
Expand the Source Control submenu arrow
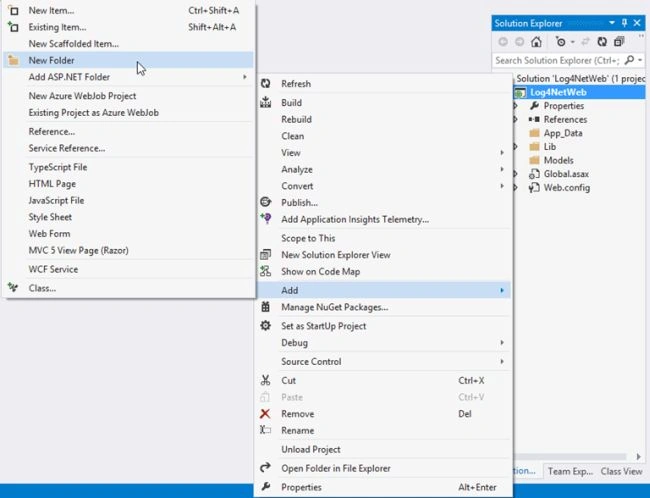[502, 361]
